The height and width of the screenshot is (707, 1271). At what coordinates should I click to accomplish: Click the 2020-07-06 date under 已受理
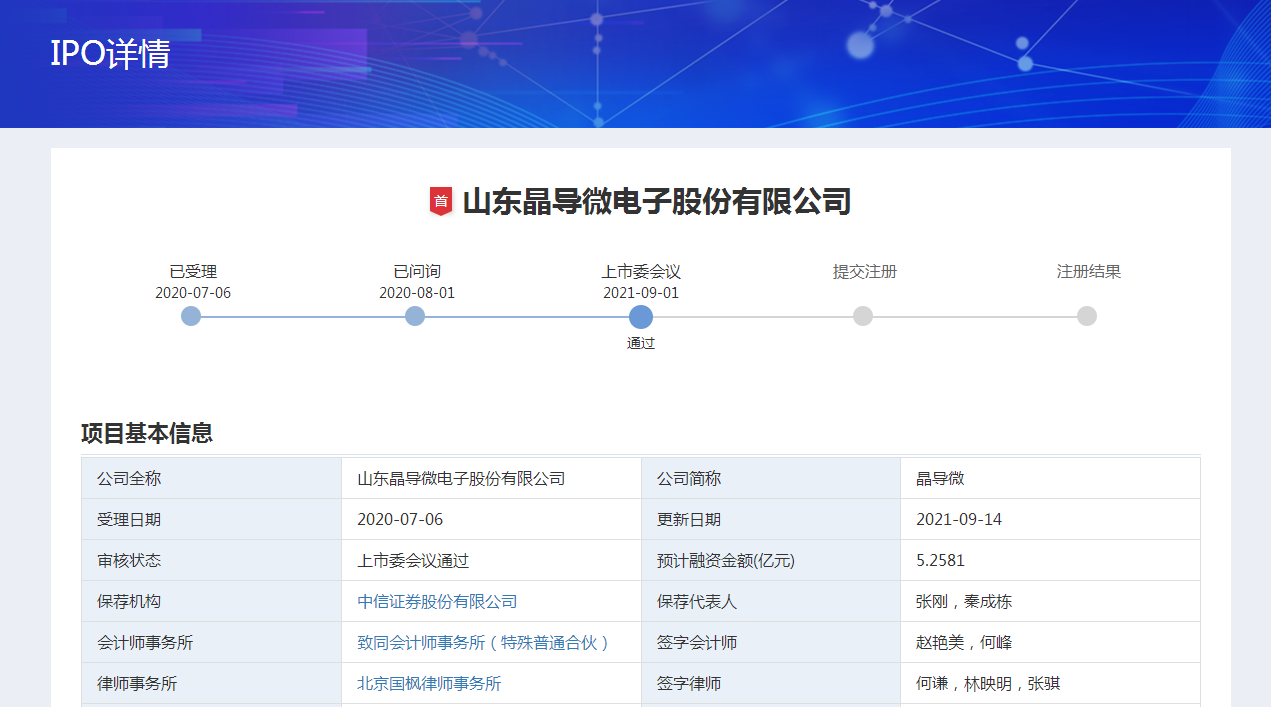pyautogui.click(x=193, y=293)
